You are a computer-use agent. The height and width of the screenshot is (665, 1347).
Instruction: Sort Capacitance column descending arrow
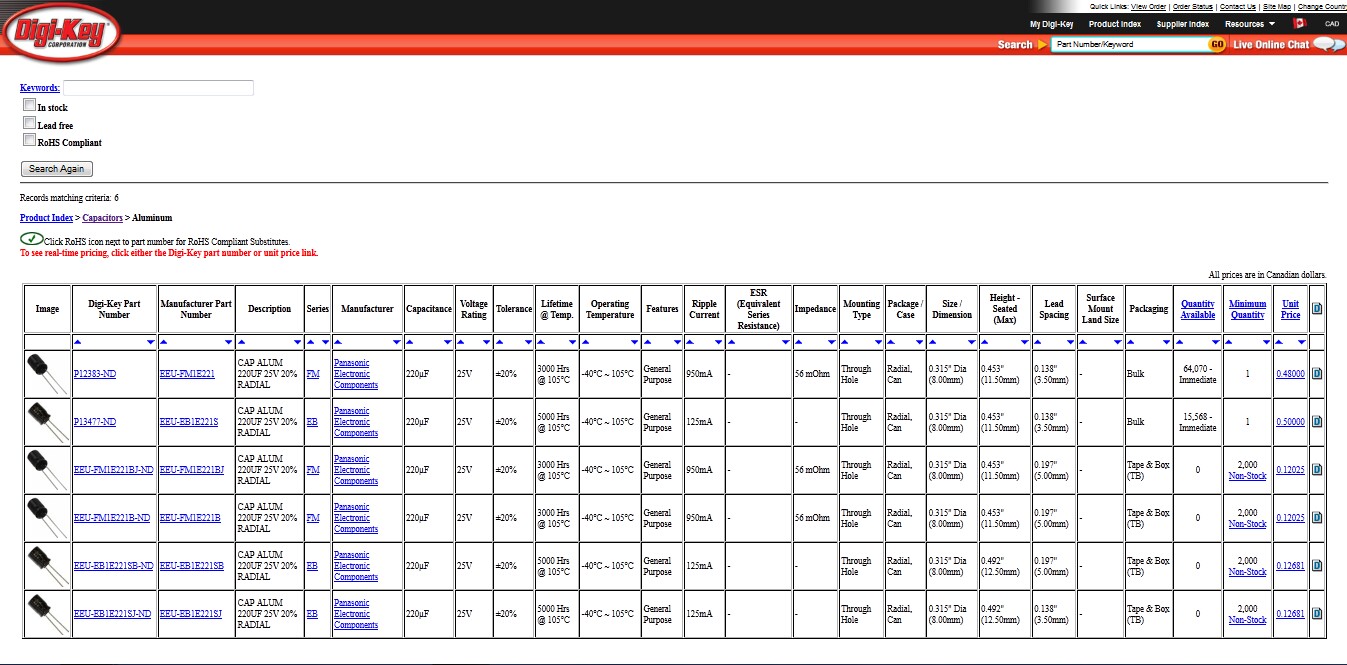(448, 342)
